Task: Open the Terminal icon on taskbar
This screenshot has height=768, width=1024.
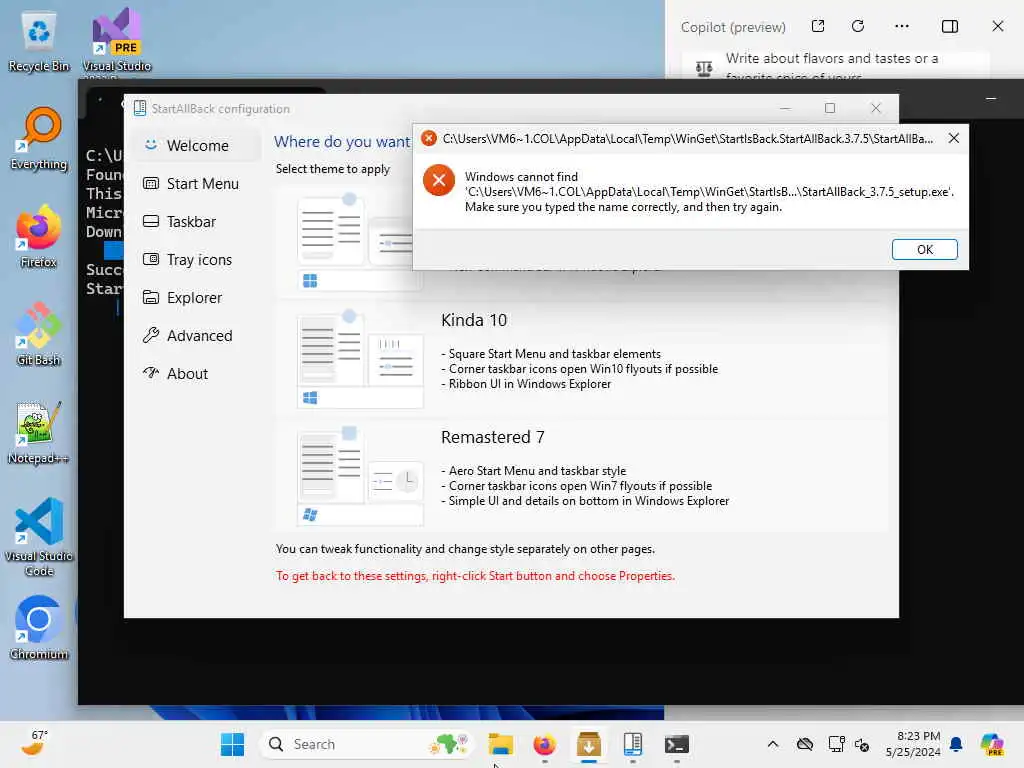Action: point(677,744)
